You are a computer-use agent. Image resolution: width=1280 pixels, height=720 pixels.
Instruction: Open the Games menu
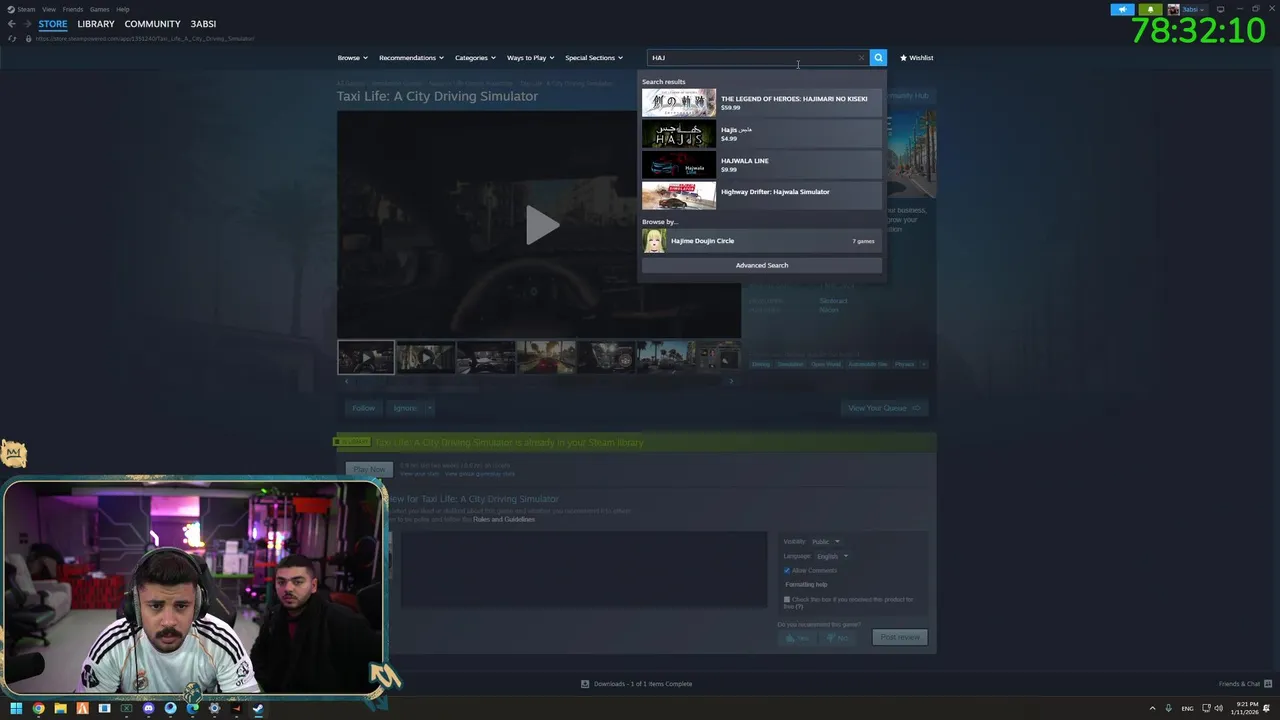point(99,9)
